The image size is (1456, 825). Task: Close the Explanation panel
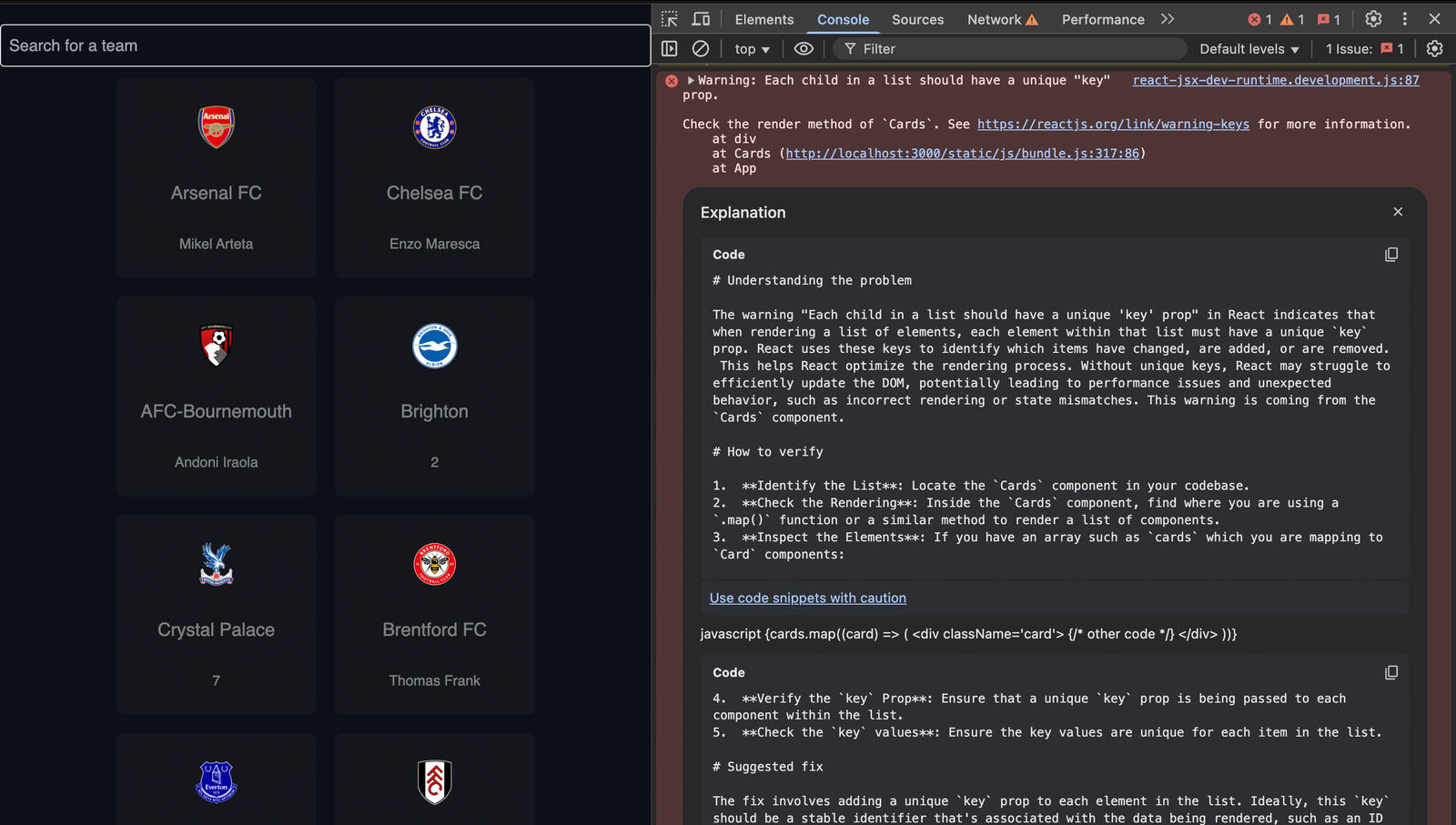(x=1398, y=212)
